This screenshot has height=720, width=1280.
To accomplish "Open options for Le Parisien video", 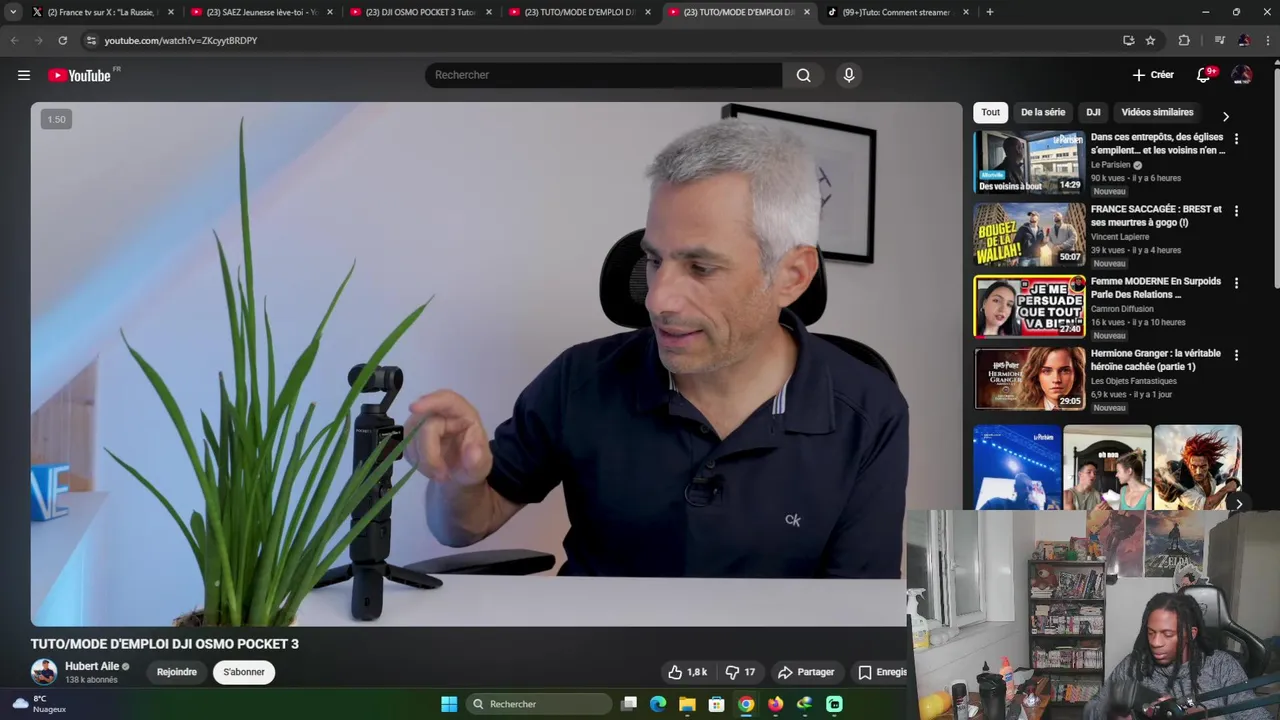I will (x=1236, y=139).
